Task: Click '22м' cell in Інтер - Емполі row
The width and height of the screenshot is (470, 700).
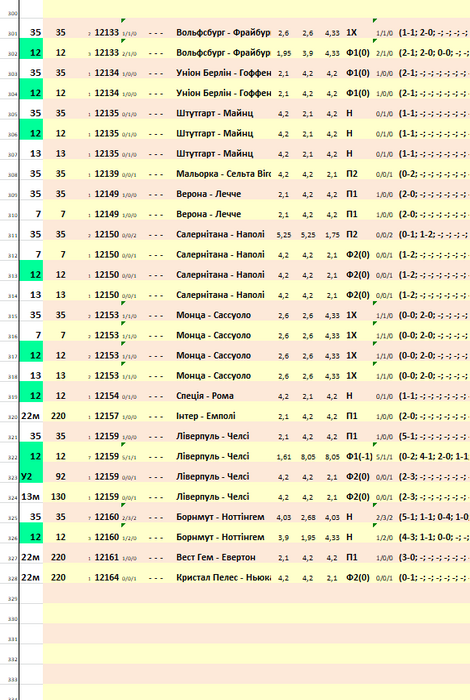Action: pyautogui.click(x=30, y=416)
